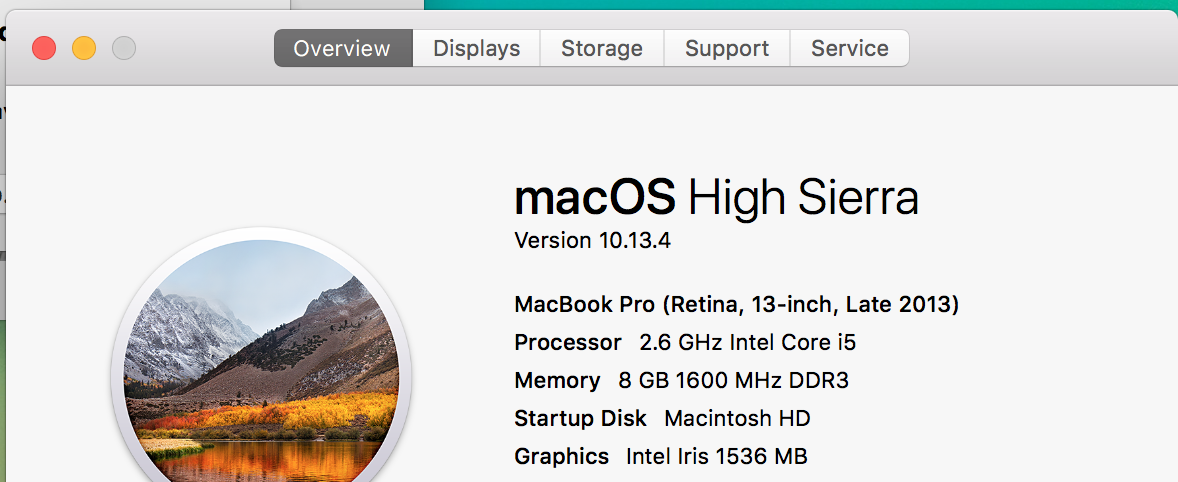Click the Memory 8 GB 1600 MHz line
The height and width of the screenshot is (482, 1178).
point(681,381)
